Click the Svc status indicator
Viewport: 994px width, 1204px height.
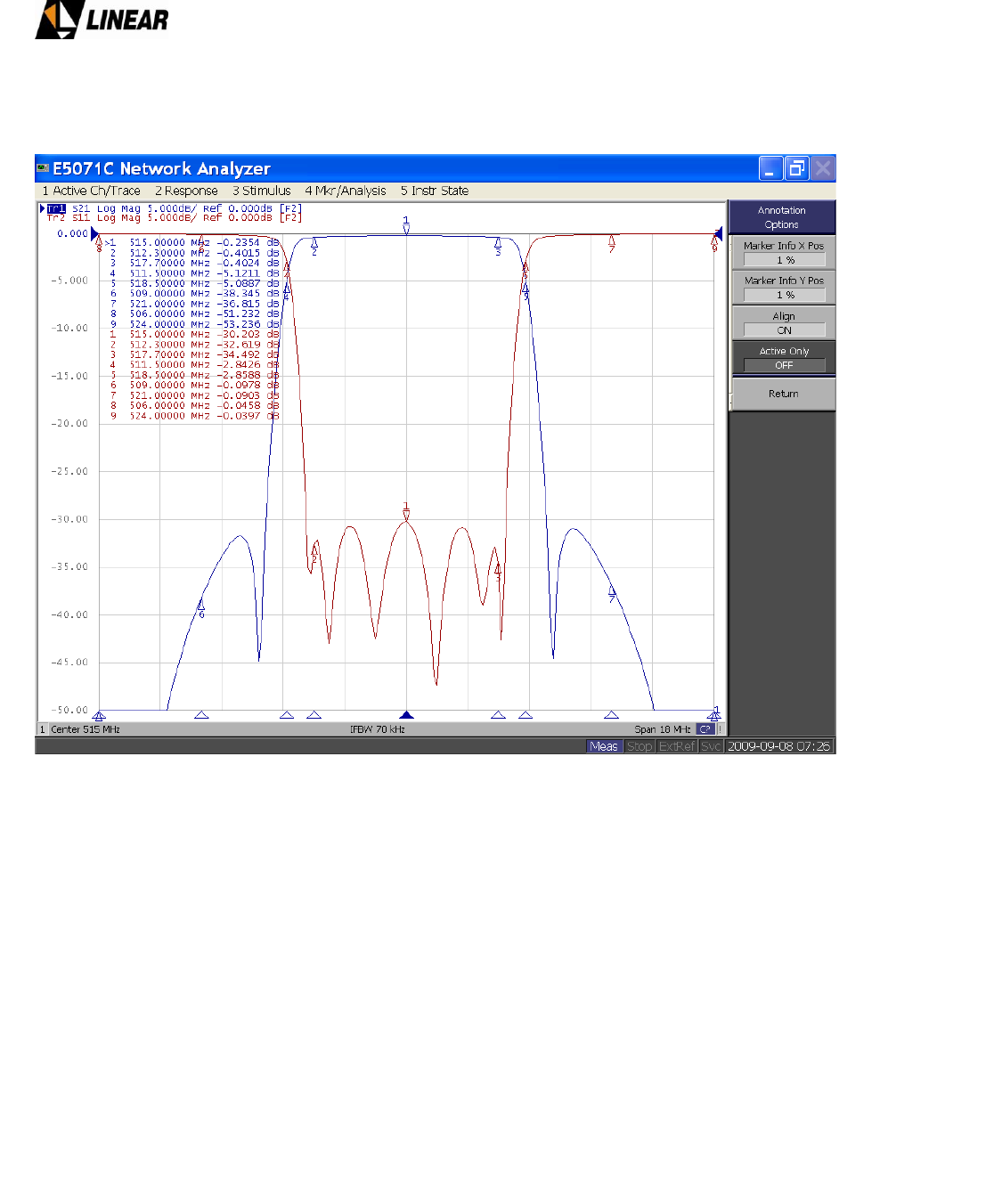pos(711,746)
